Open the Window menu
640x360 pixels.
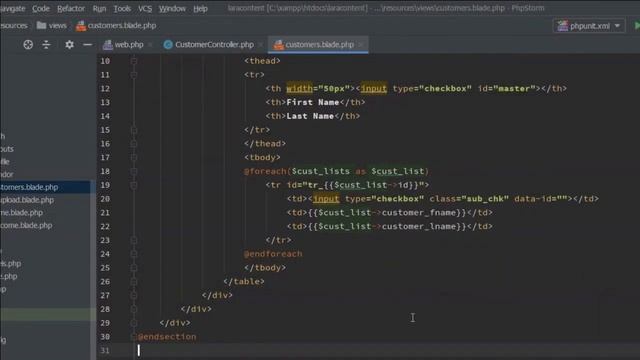pos(172,8)
